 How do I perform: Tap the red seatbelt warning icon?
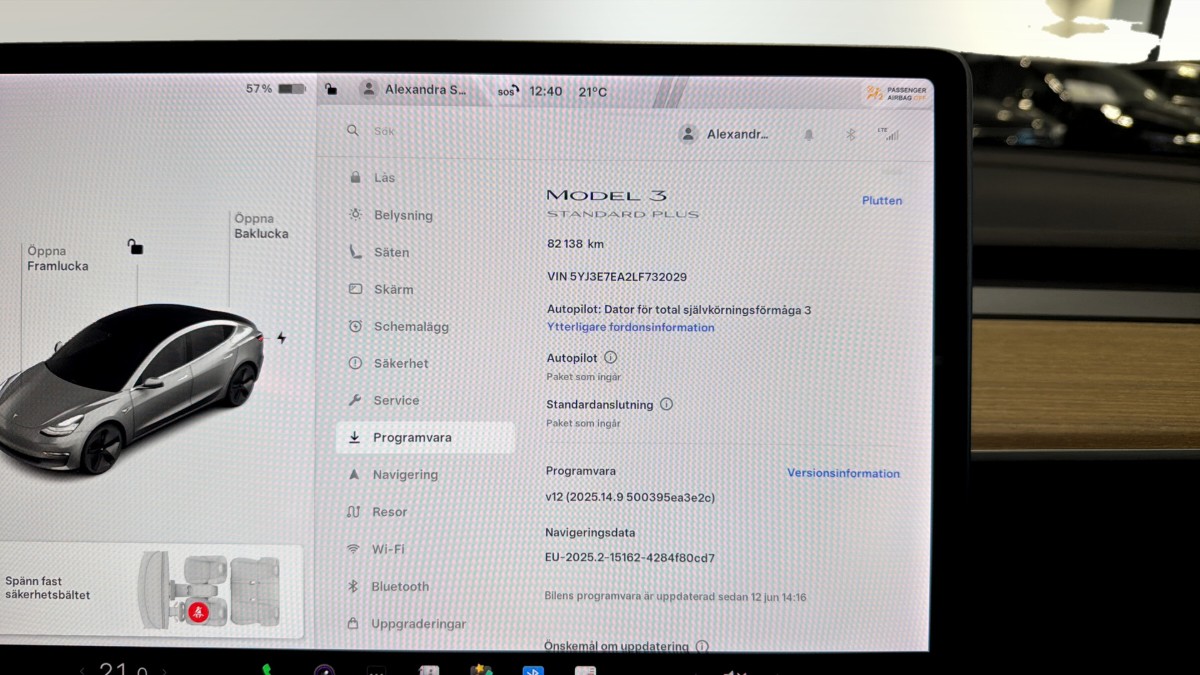[x=198, y=612]
